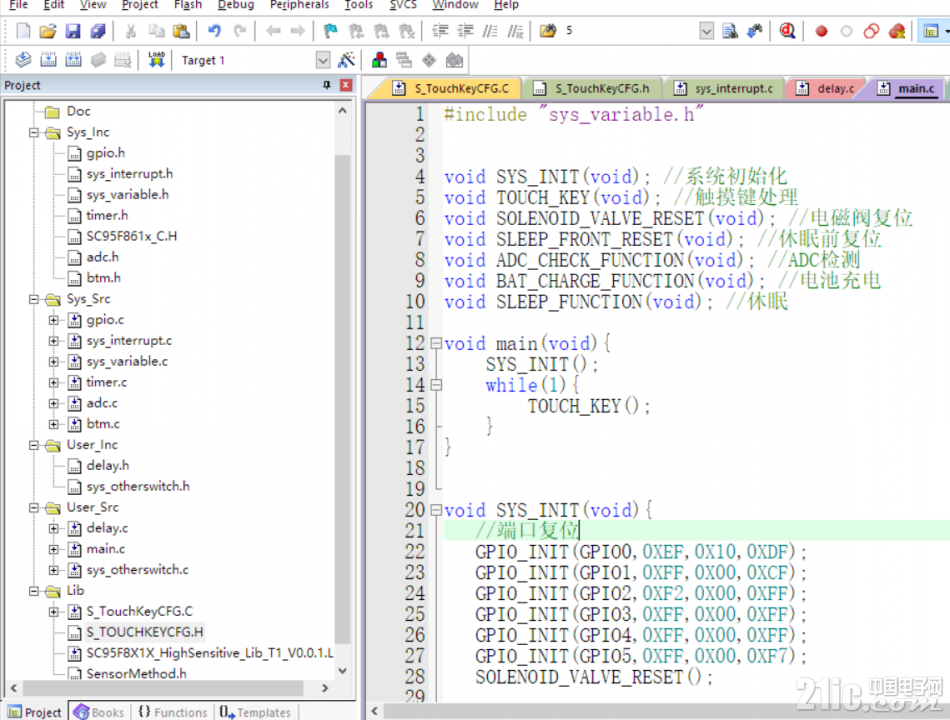950x720 pixels.
Task: Show the Books panel tab
Action: tap(99, 712)
